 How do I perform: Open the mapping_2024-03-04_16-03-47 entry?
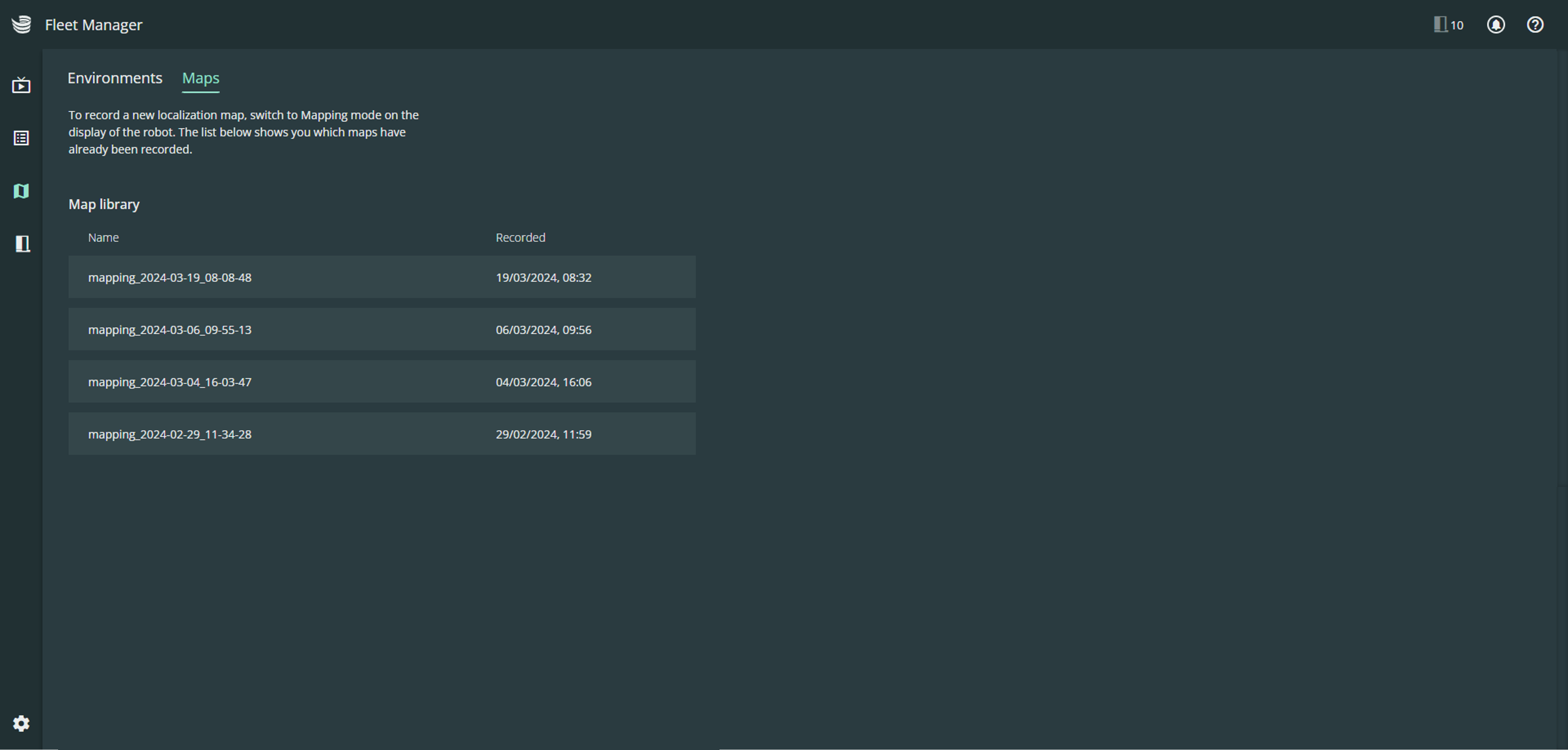pyautogui.click(x=170, y=382)
